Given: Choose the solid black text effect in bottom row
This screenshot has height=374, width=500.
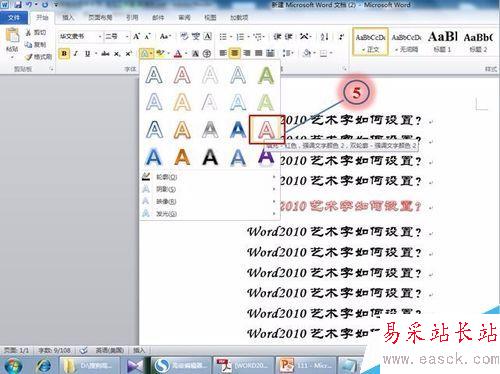Looking at the screenshot, I should [210, 157].
